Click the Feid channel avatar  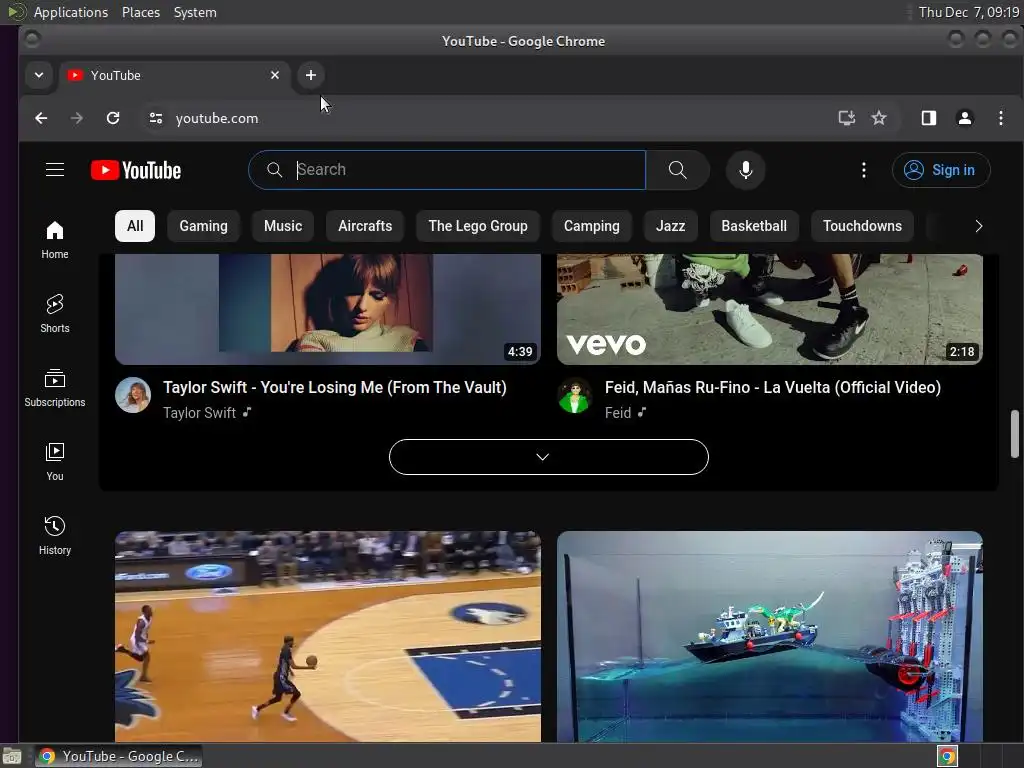(x=575, y=395)
